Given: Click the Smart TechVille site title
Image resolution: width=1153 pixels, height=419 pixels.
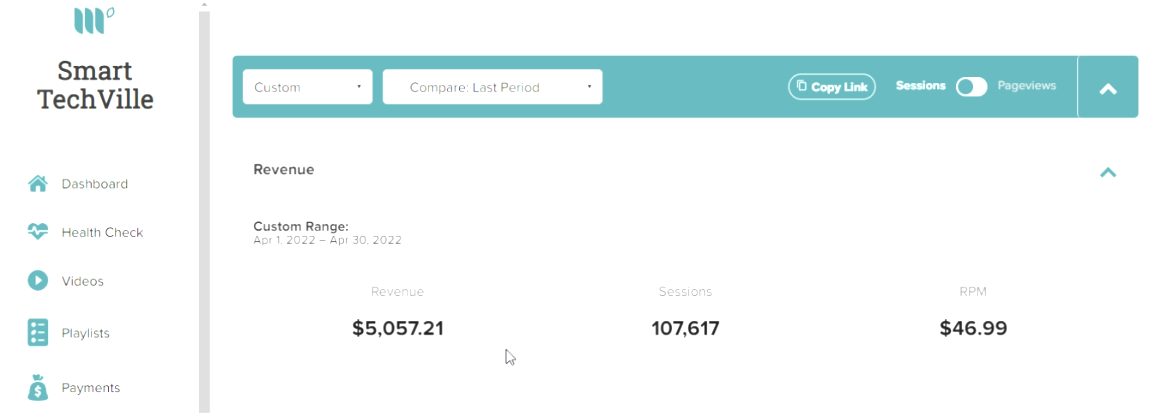Looking at the screenshot, I should click(x=96, y=85).
